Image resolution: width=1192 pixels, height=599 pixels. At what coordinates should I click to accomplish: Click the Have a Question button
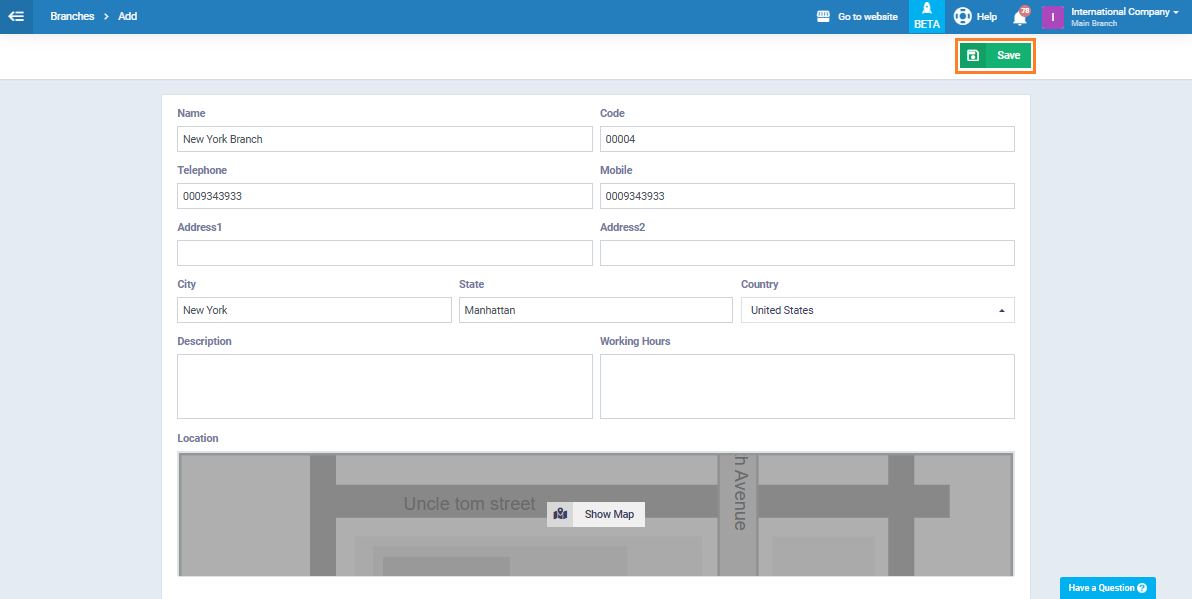pos(1107,588)
